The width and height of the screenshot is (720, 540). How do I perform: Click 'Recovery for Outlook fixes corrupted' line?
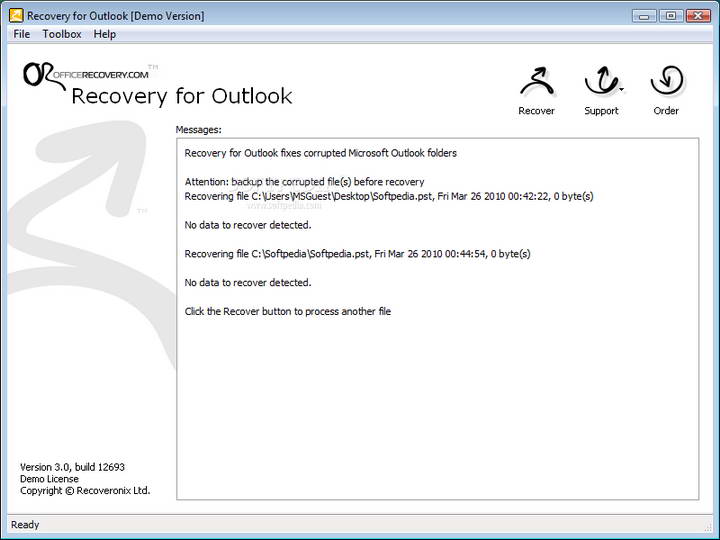coord(321,153)
